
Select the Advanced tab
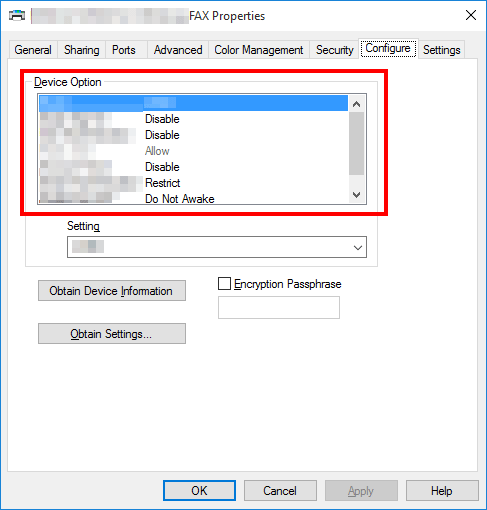(178, 50)
